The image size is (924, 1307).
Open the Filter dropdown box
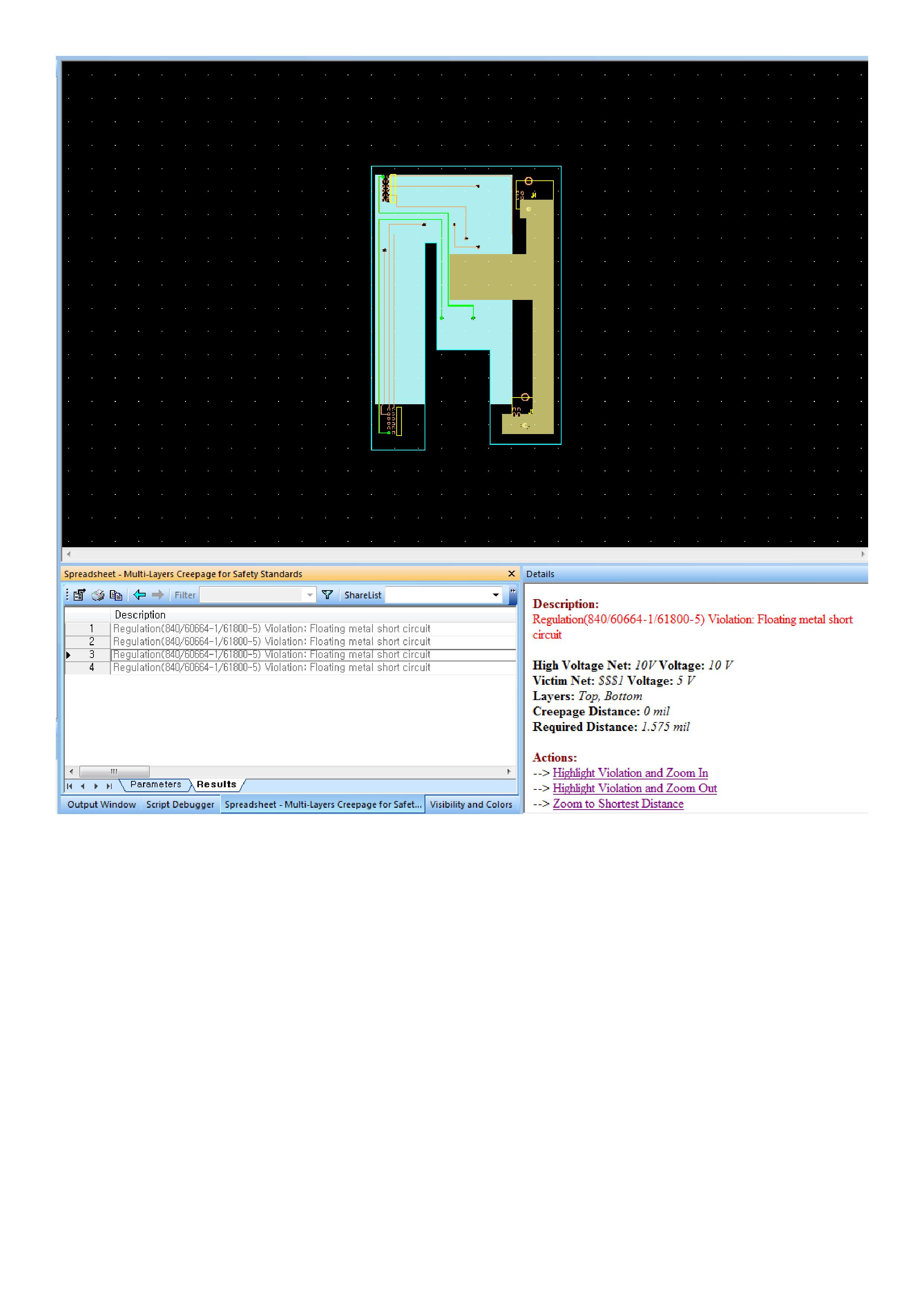tap(310, 595)
